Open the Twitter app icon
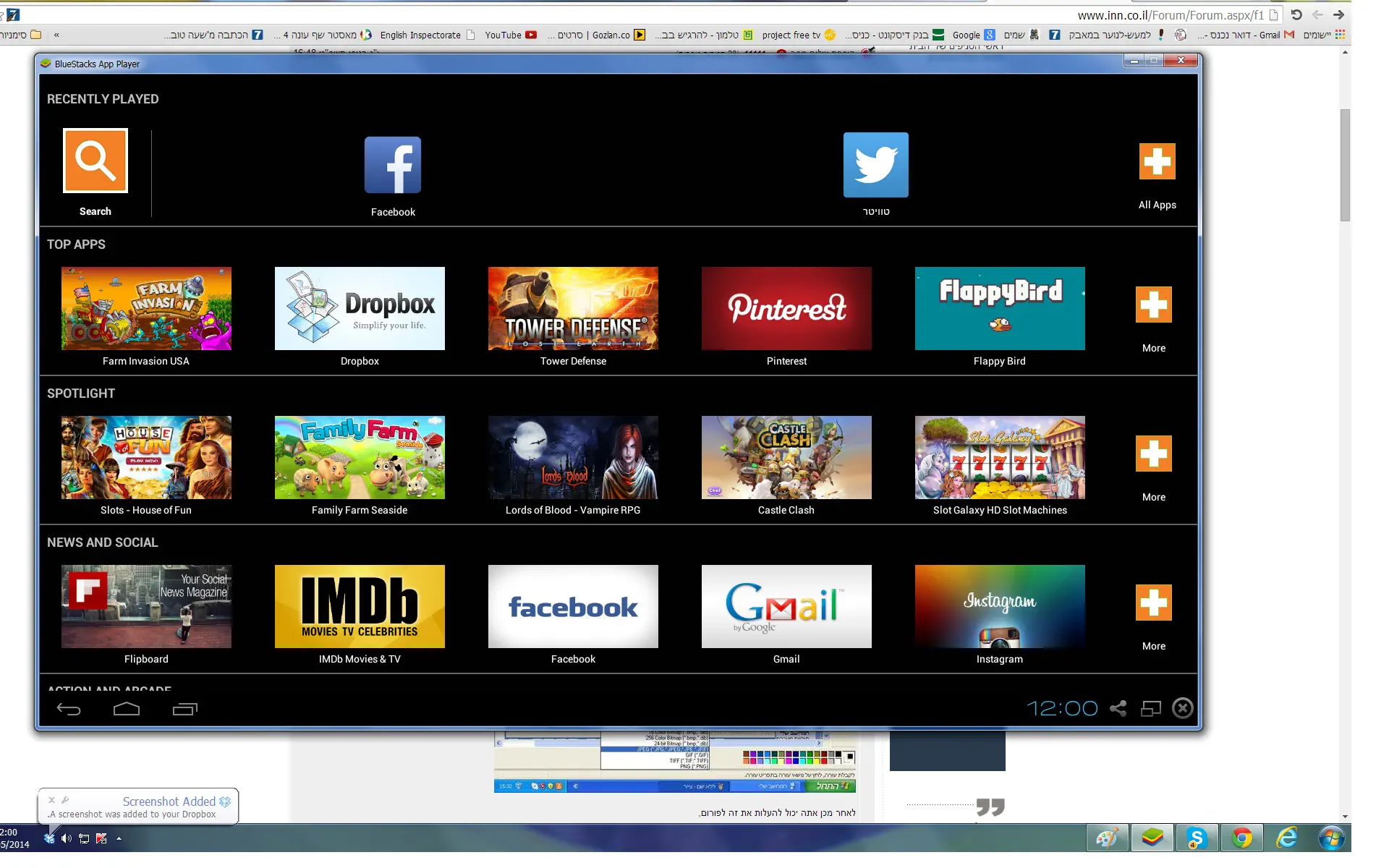Image resolution: width=1389 pixels, height=868 pixels. 875,165
